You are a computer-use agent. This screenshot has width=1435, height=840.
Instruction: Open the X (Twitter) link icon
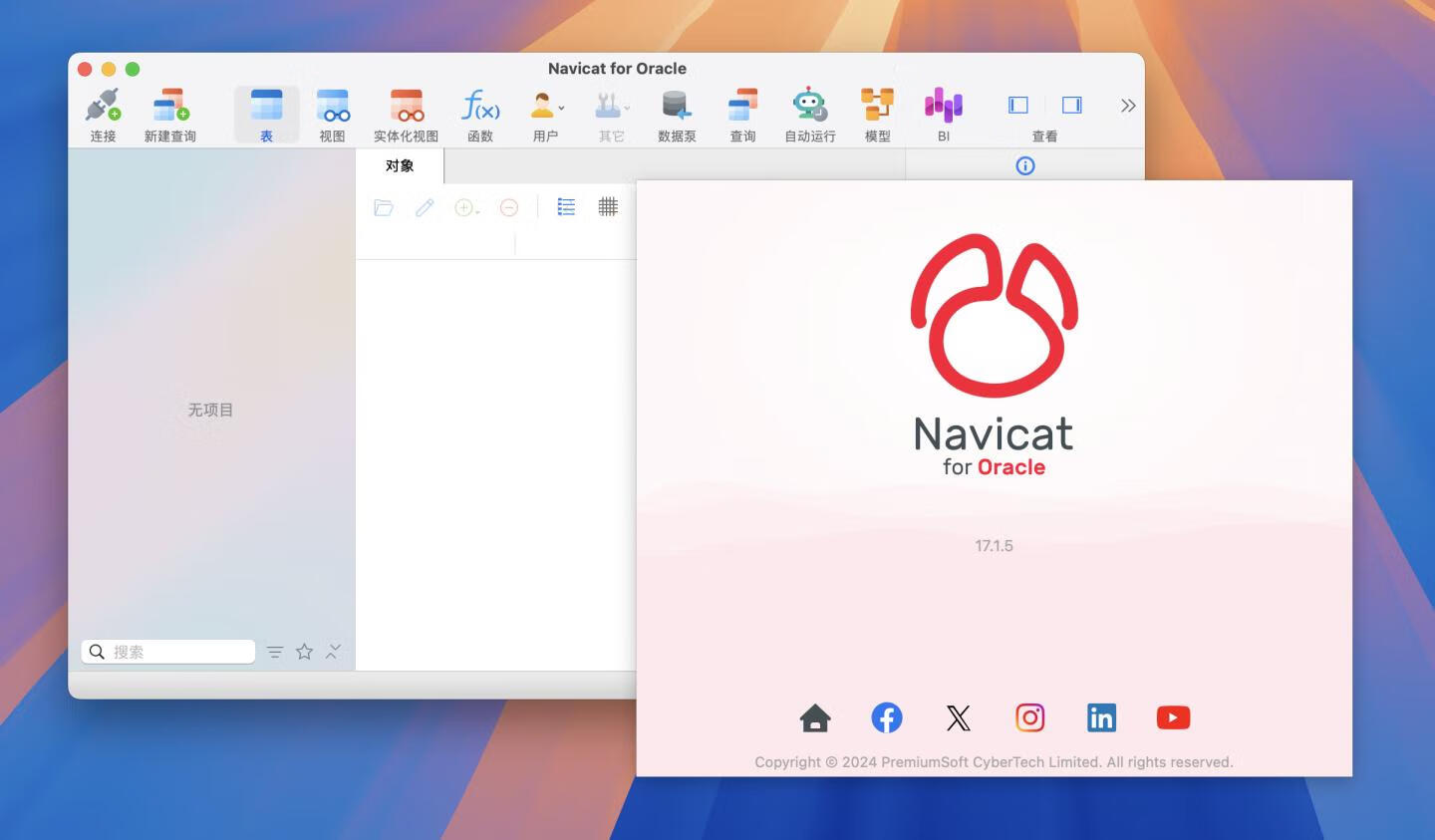coord(958,717)
